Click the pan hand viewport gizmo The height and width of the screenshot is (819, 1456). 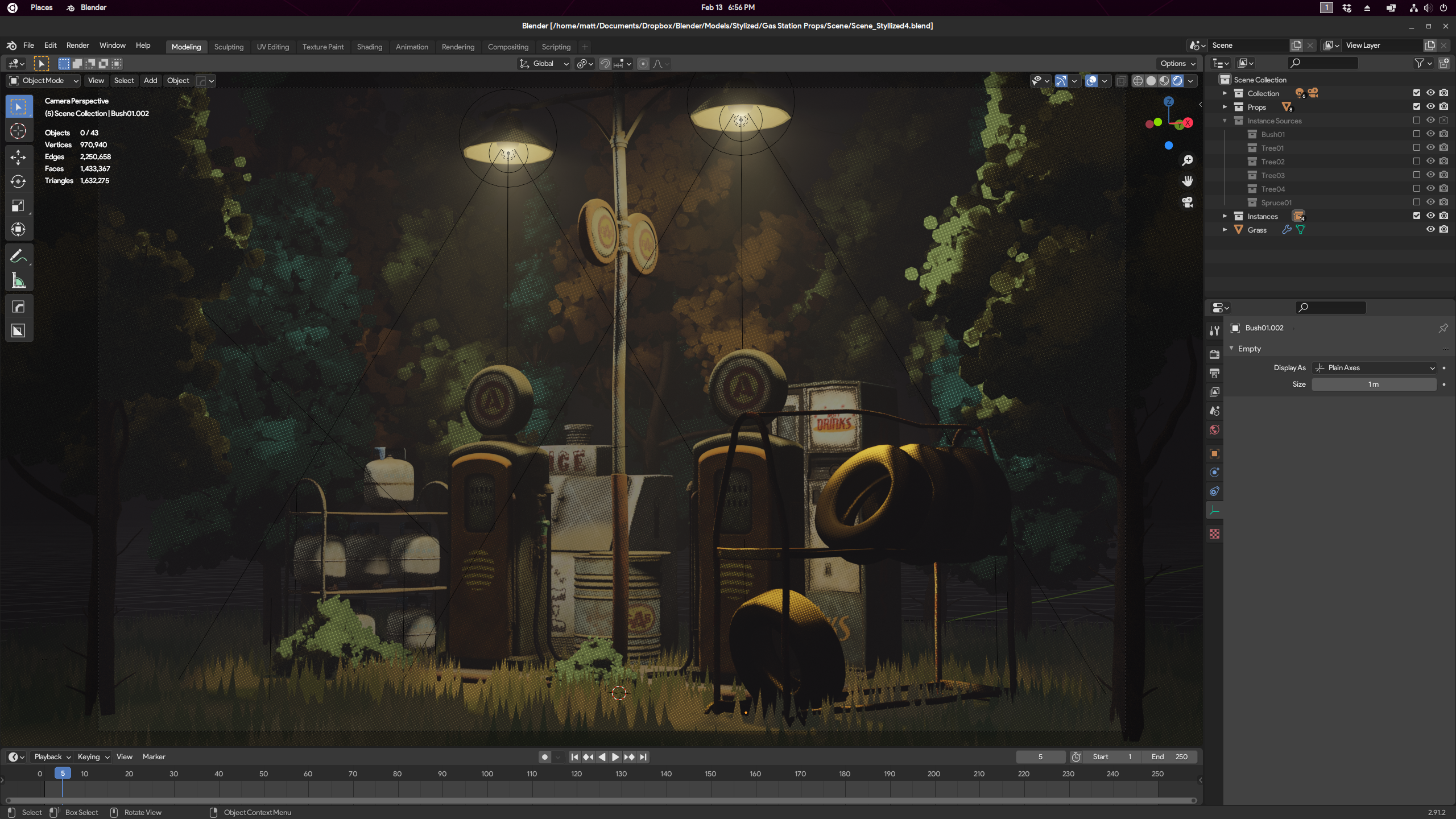click(1188, 181)
